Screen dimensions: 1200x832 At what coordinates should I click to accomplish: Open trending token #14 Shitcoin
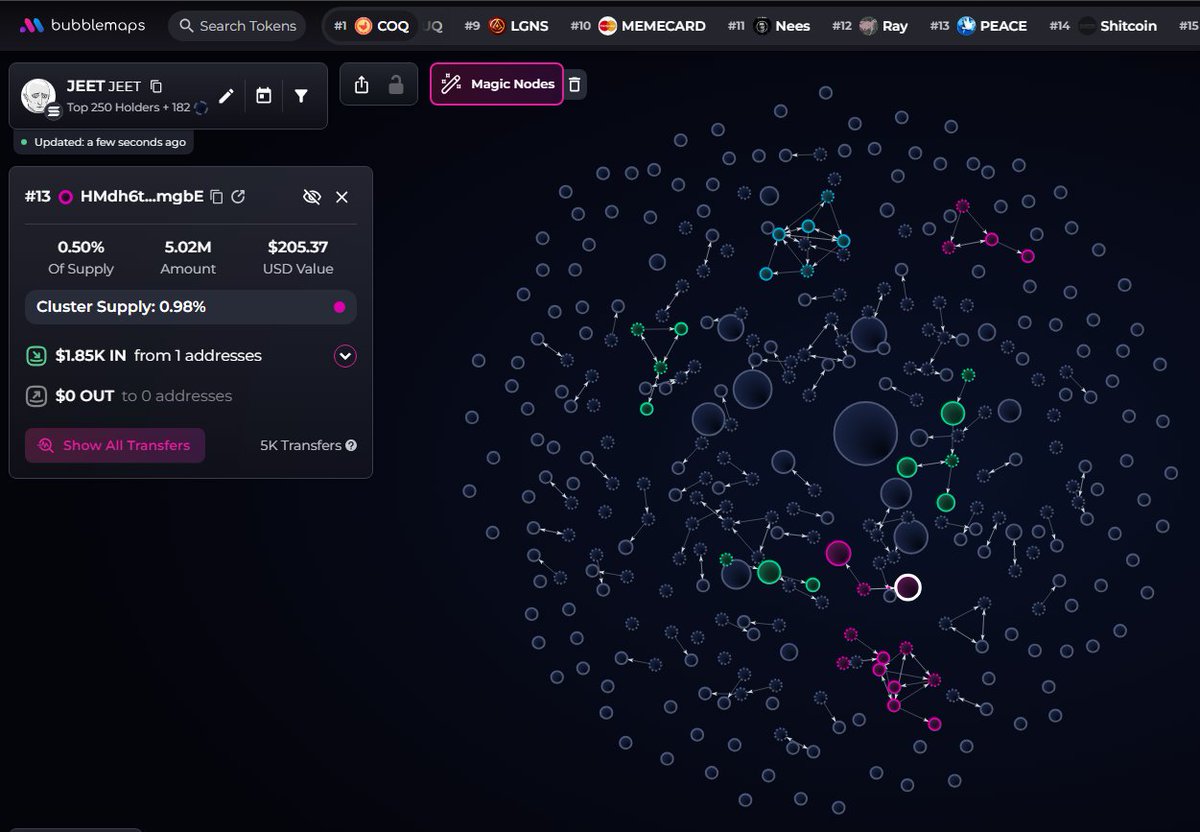click(1102, 26)
